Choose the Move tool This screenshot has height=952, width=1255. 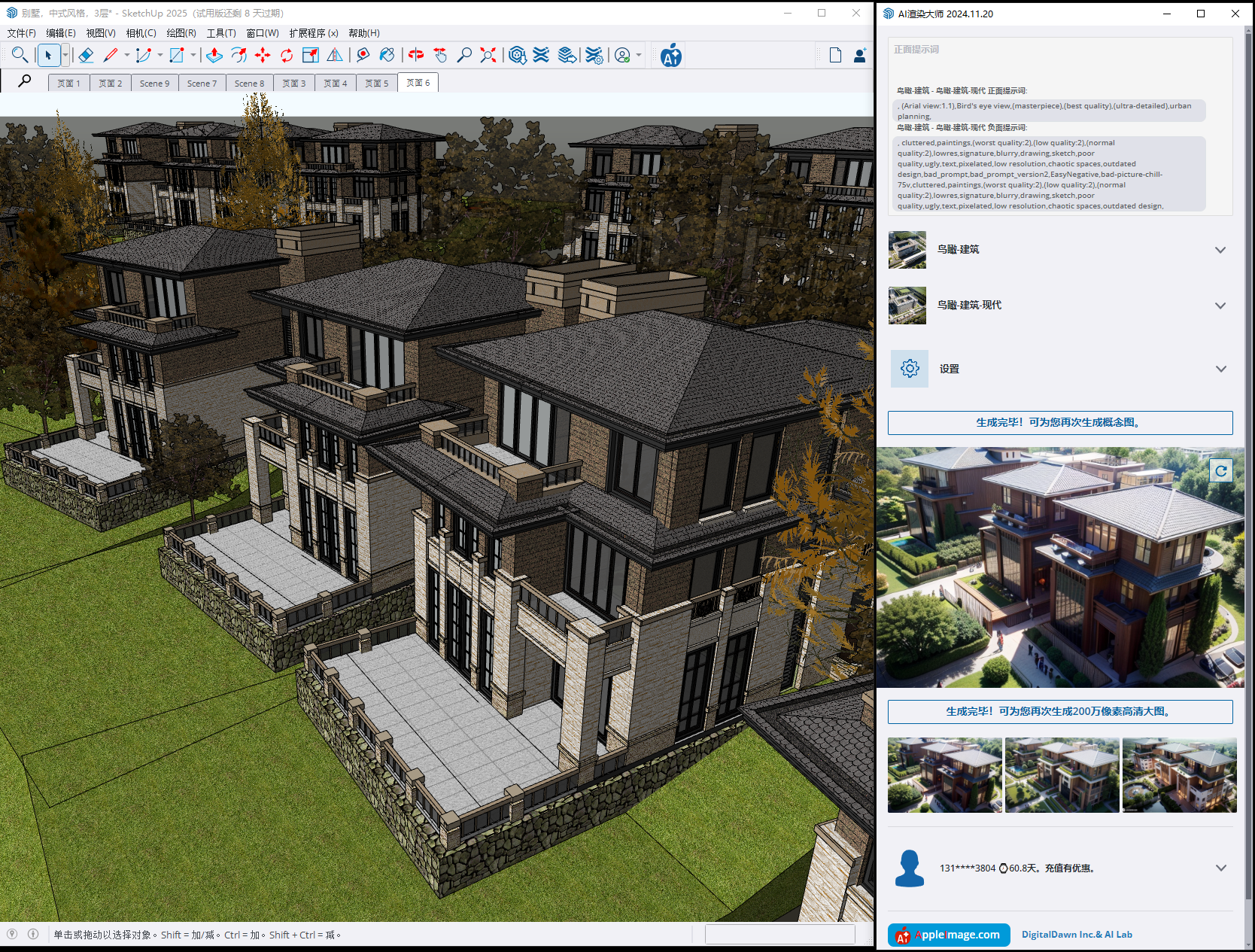(263, 55)
